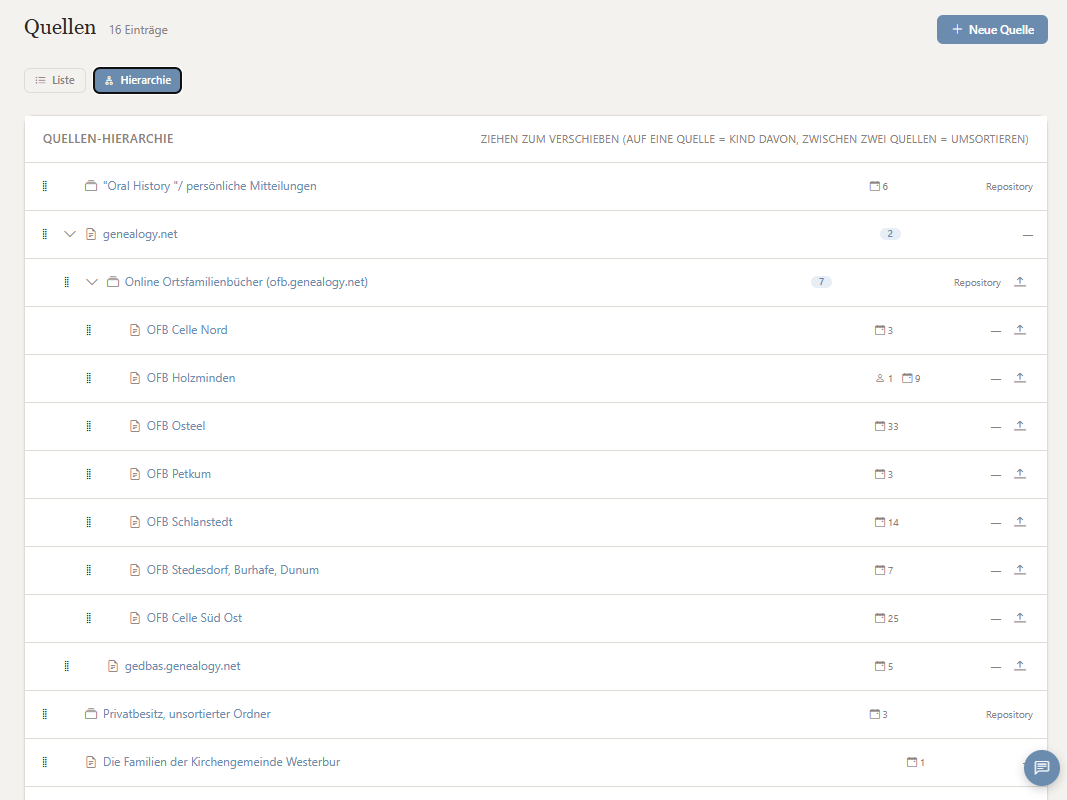Click the Repository label on Privatbesitz row
The height and width of the screenshot is (800, 1067).
point(1009,714)
